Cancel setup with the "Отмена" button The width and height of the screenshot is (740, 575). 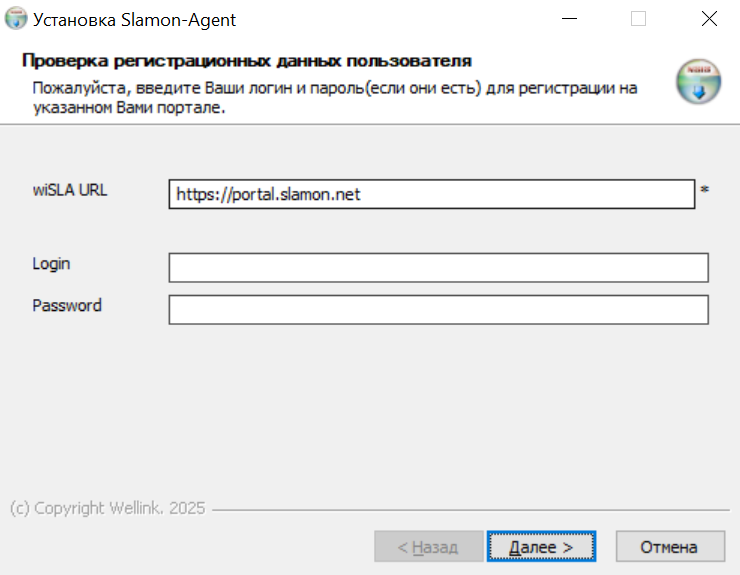[669, 547]
